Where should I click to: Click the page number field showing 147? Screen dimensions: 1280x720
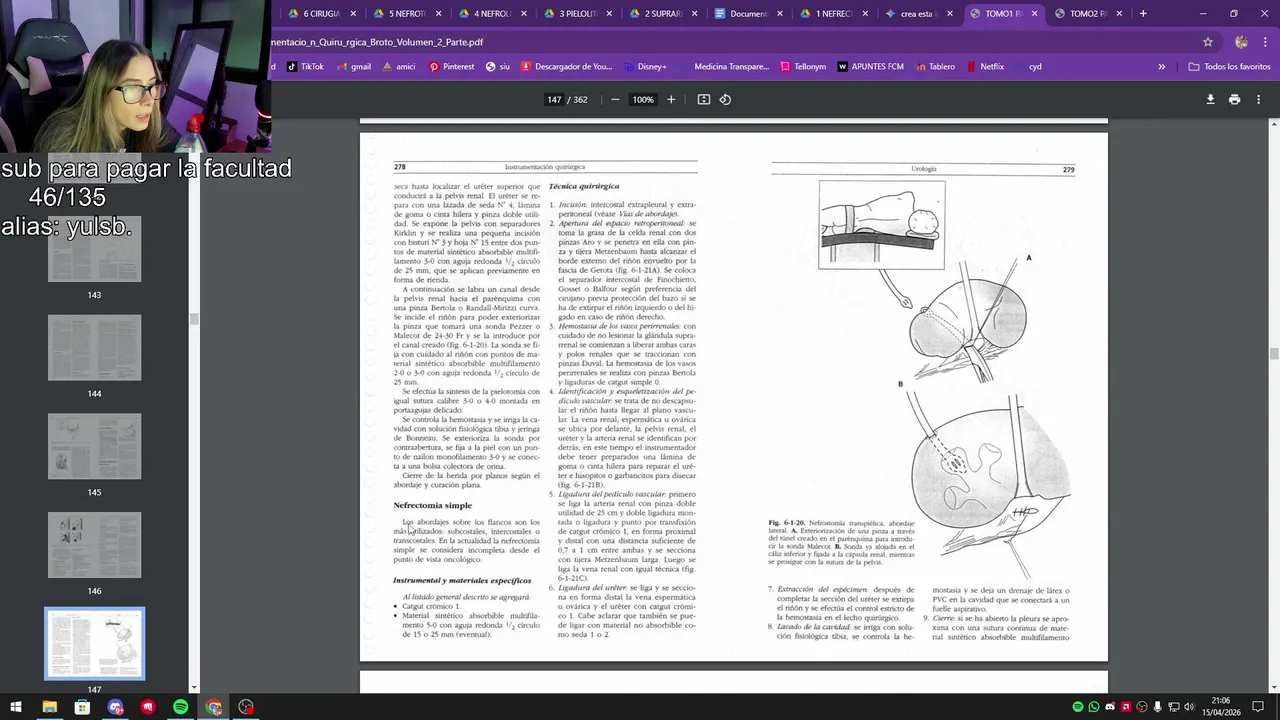coord(553,100)
